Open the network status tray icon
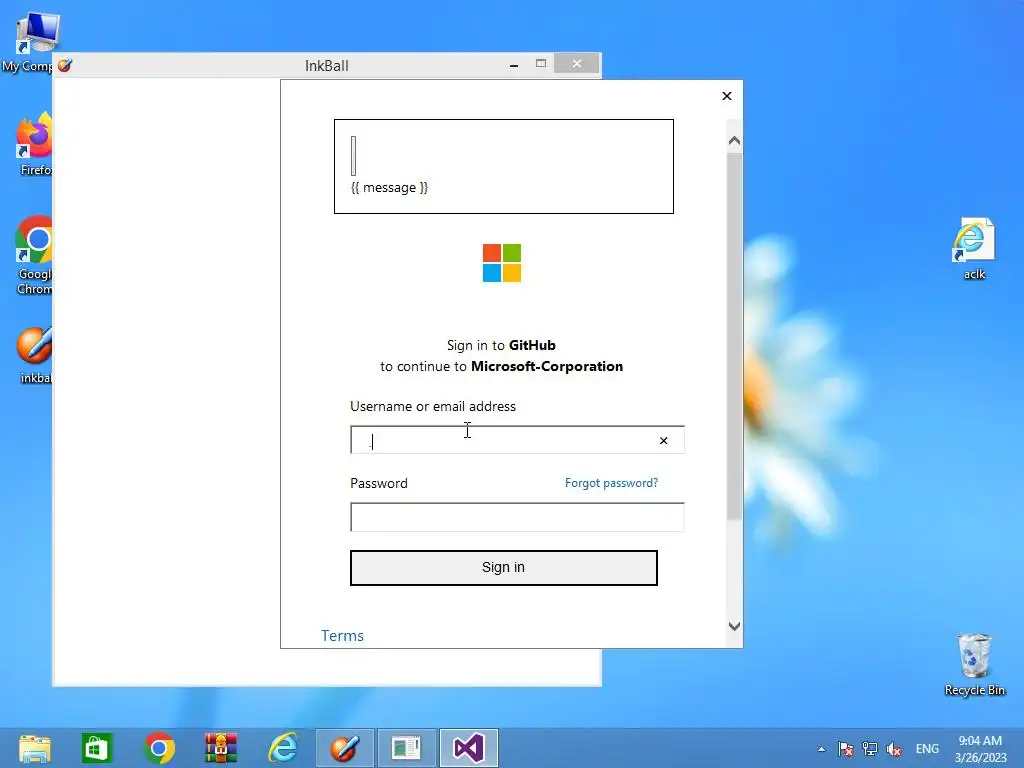This screenshot has width=1024, height=768. pos(870,749)
